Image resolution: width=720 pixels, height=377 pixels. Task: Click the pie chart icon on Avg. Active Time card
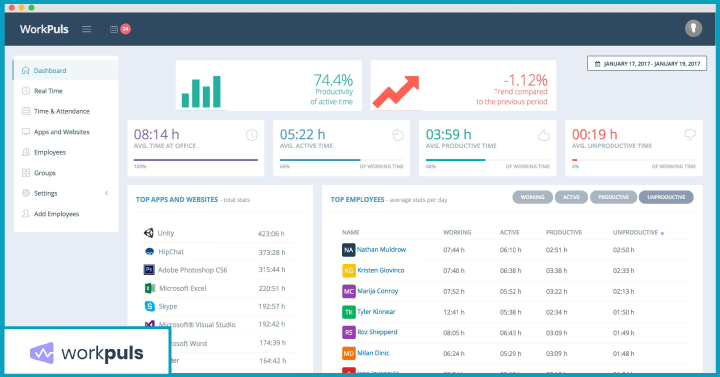click(398, 135)
